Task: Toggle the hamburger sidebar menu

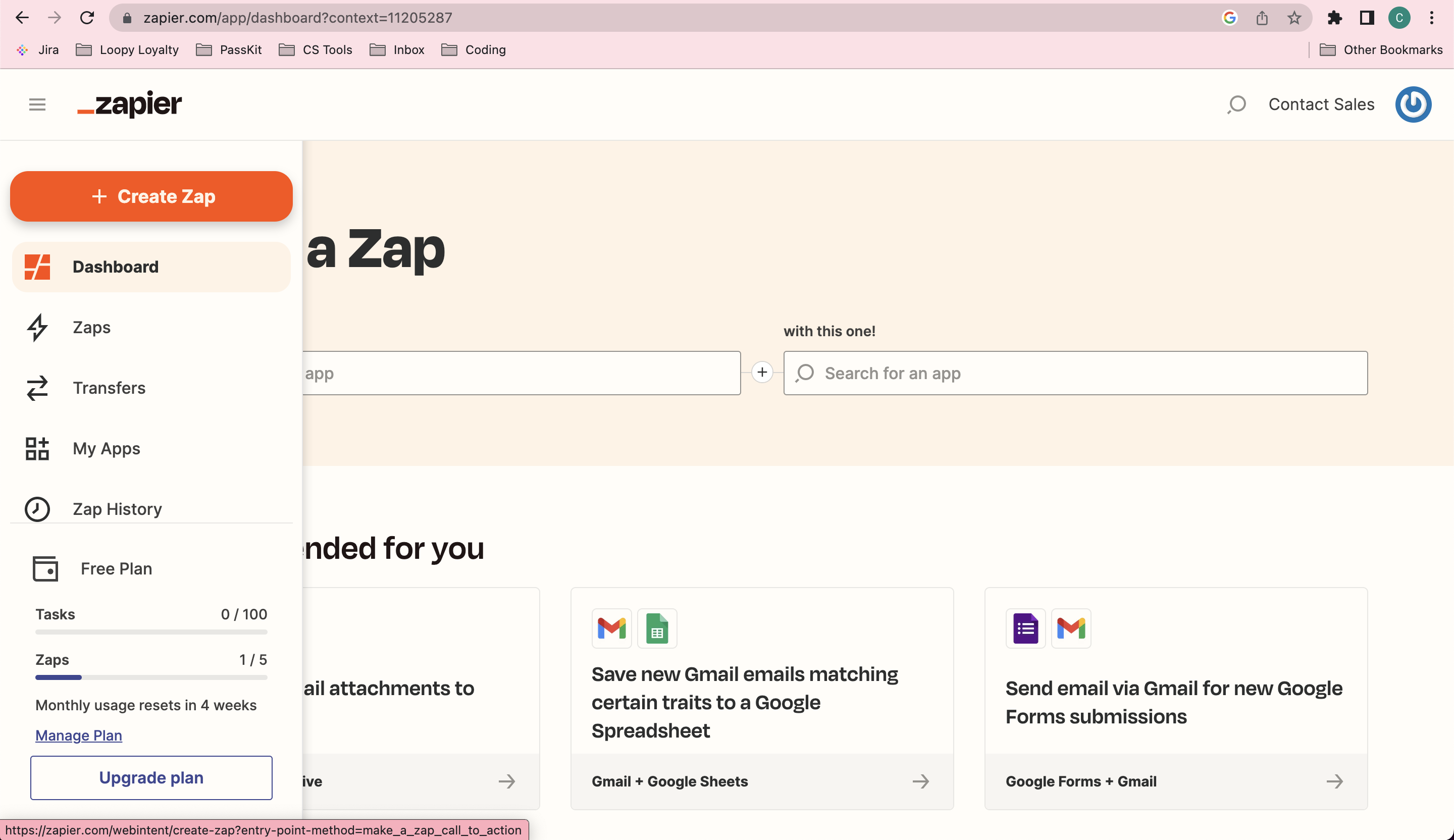Action: pos(37,104)
